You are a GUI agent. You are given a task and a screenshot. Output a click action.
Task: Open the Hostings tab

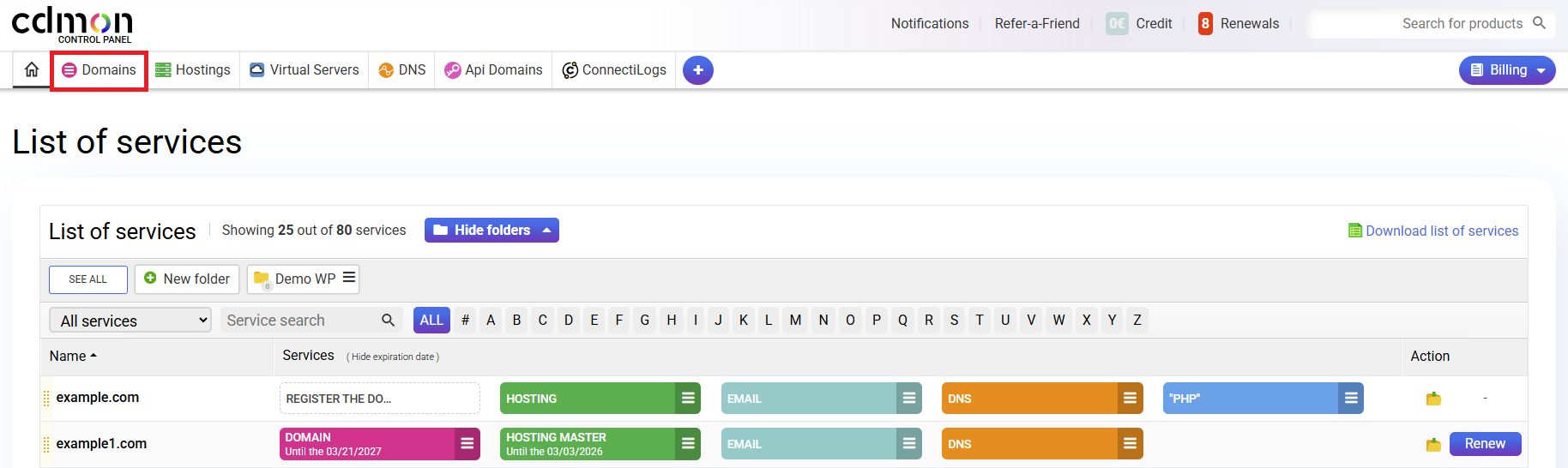pyautogui.click(x=193, y=70)
